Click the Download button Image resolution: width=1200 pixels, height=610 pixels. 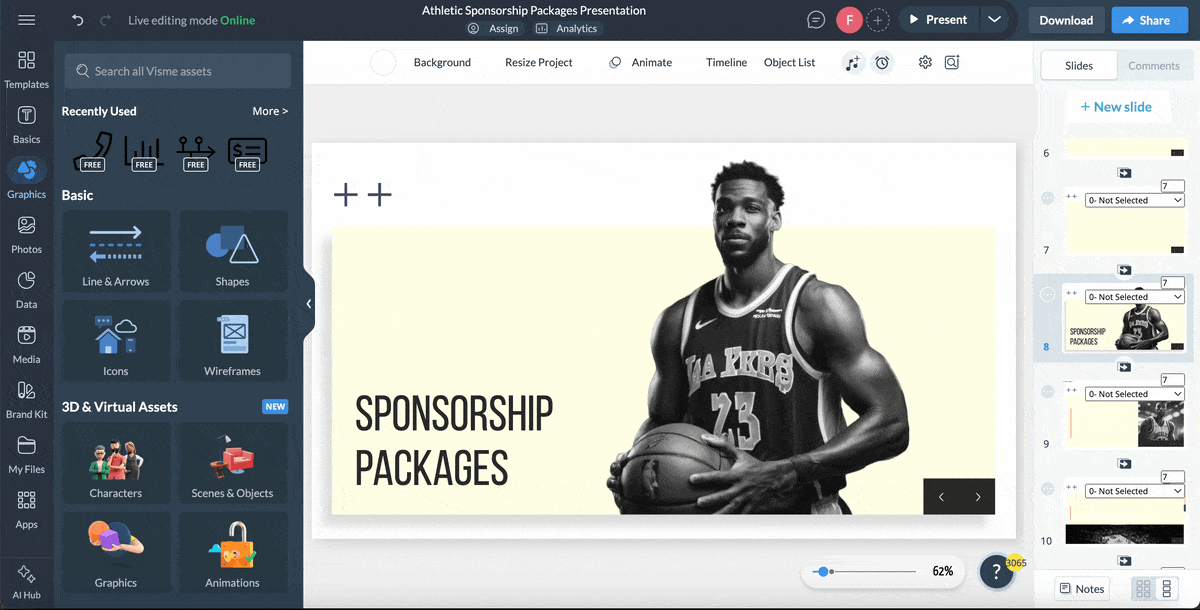tap(1066, 20)
